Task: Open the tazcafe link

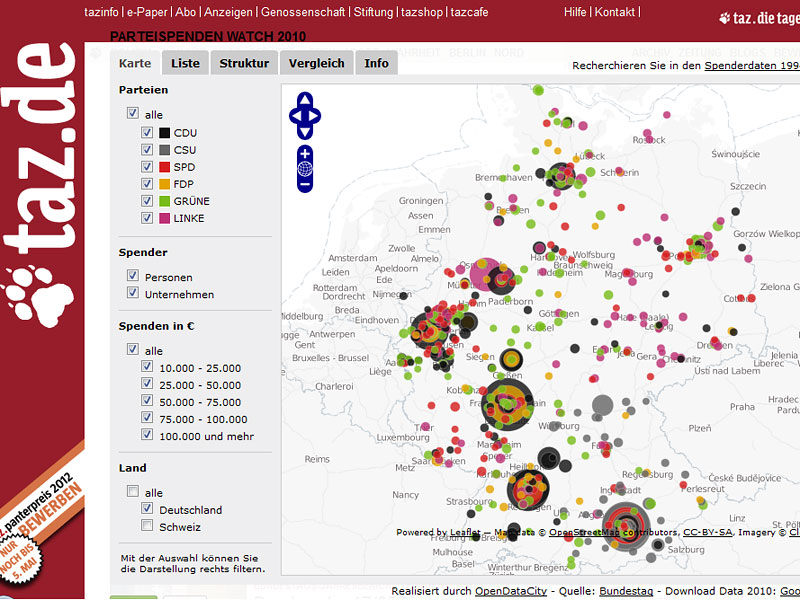Action: click(469, 12)
